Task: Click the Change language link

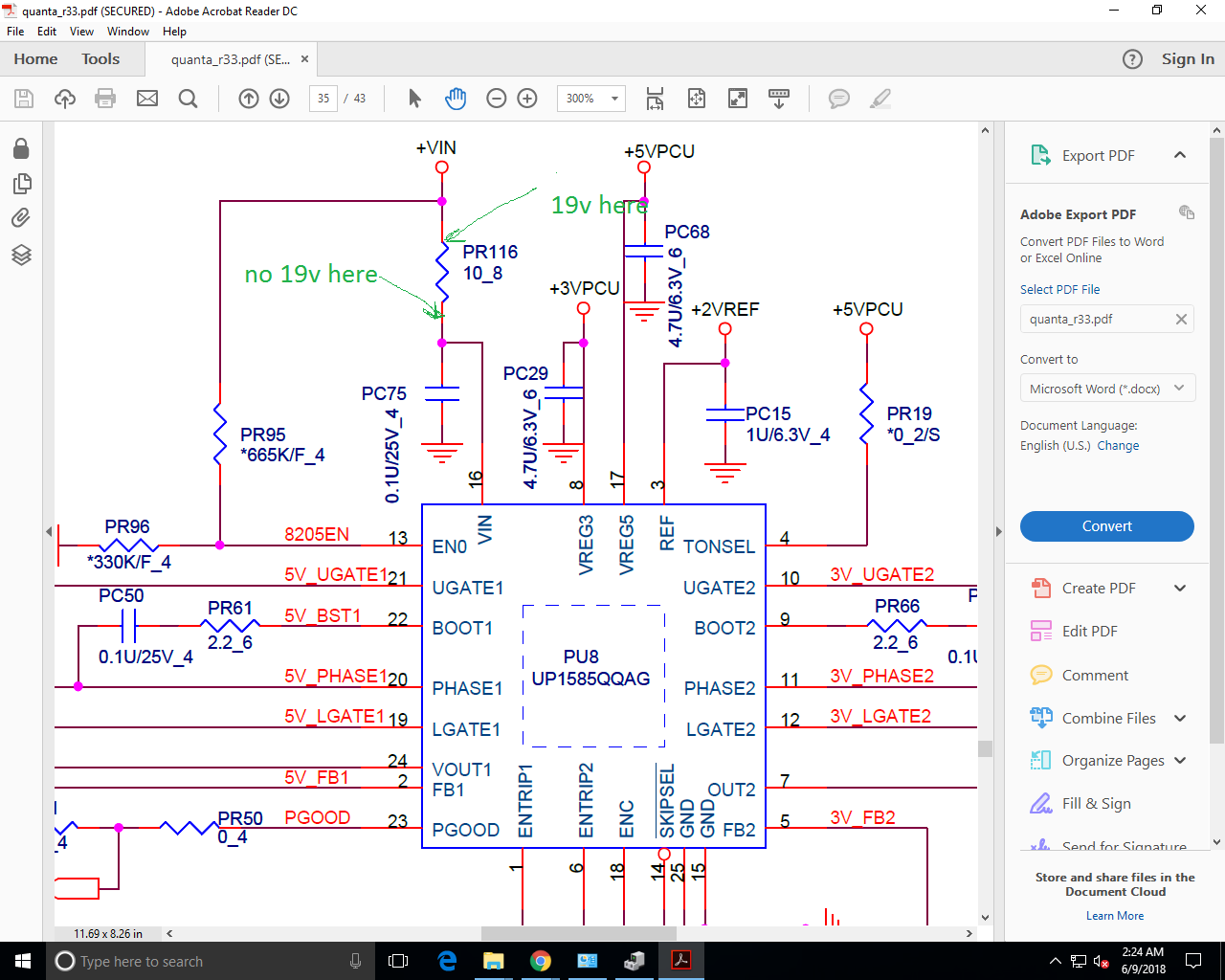Action: tap(1118, 446)
